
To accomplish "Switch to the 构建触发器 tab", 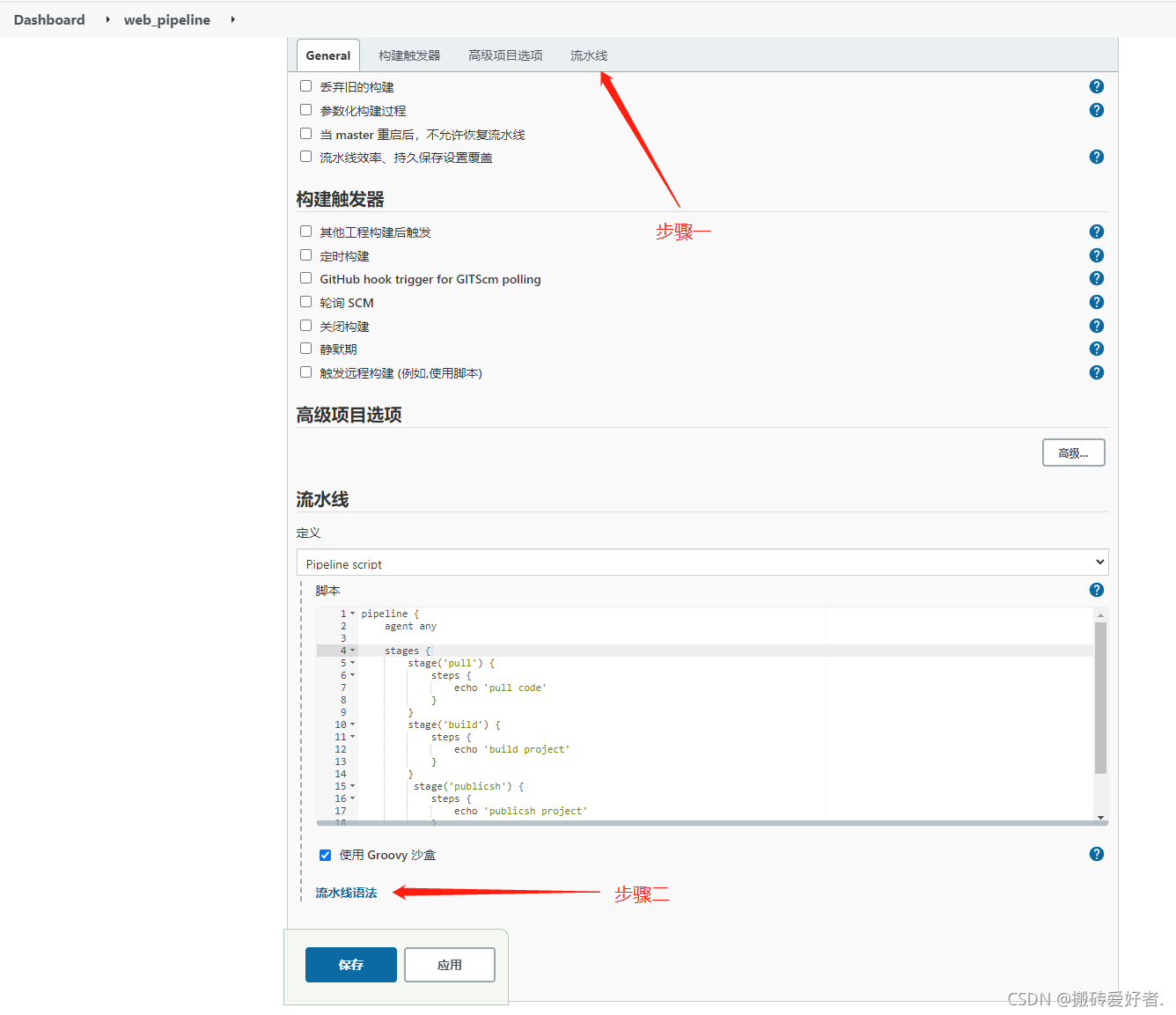I will [409, 55].
